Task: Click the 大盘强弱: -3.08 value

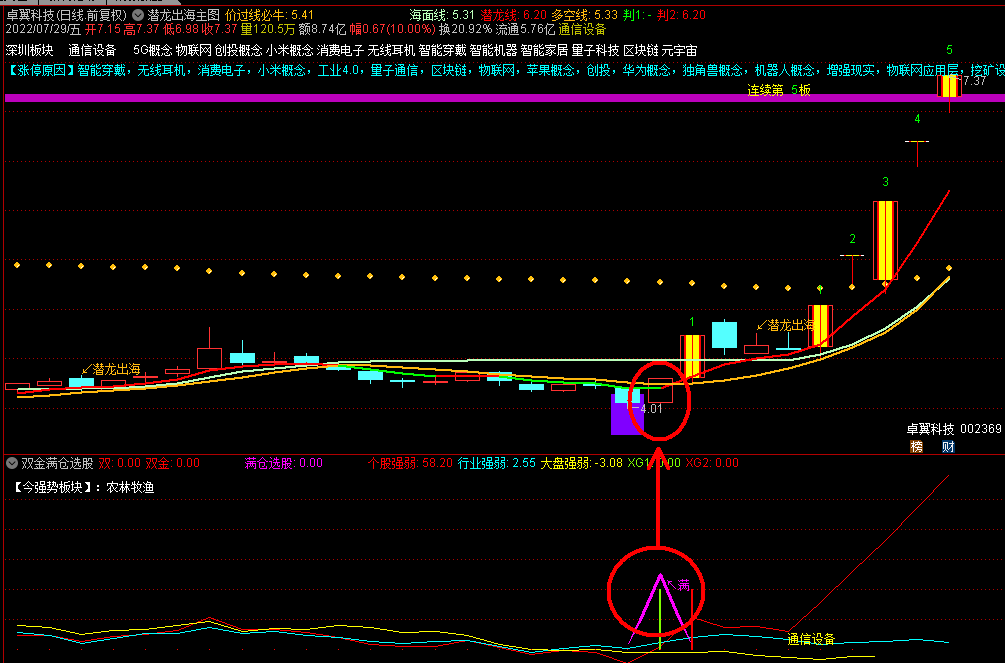Action: click(581, 463)
